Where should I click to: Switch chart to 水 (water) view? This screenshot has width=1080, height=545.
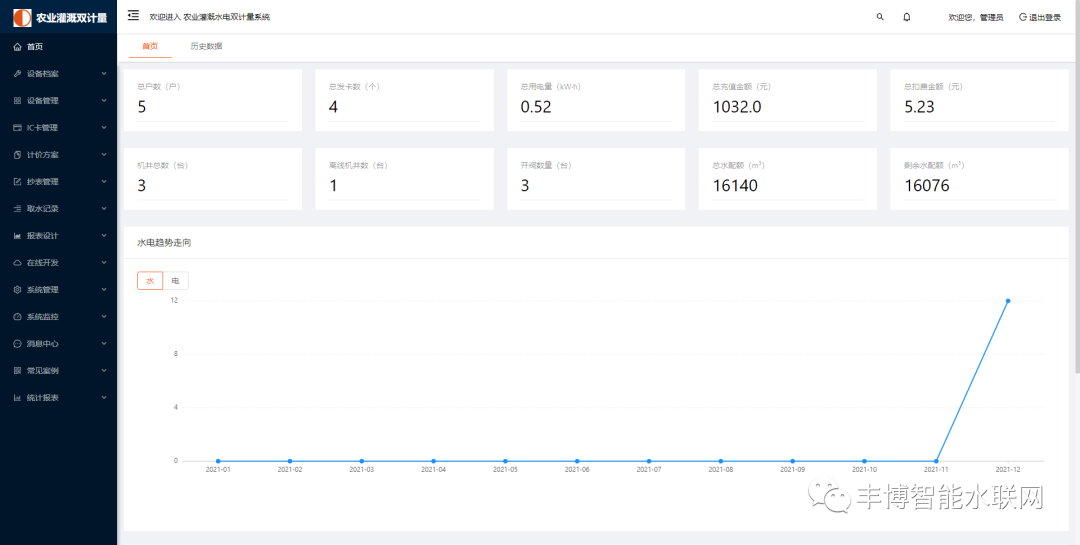(x=150, y=281)
